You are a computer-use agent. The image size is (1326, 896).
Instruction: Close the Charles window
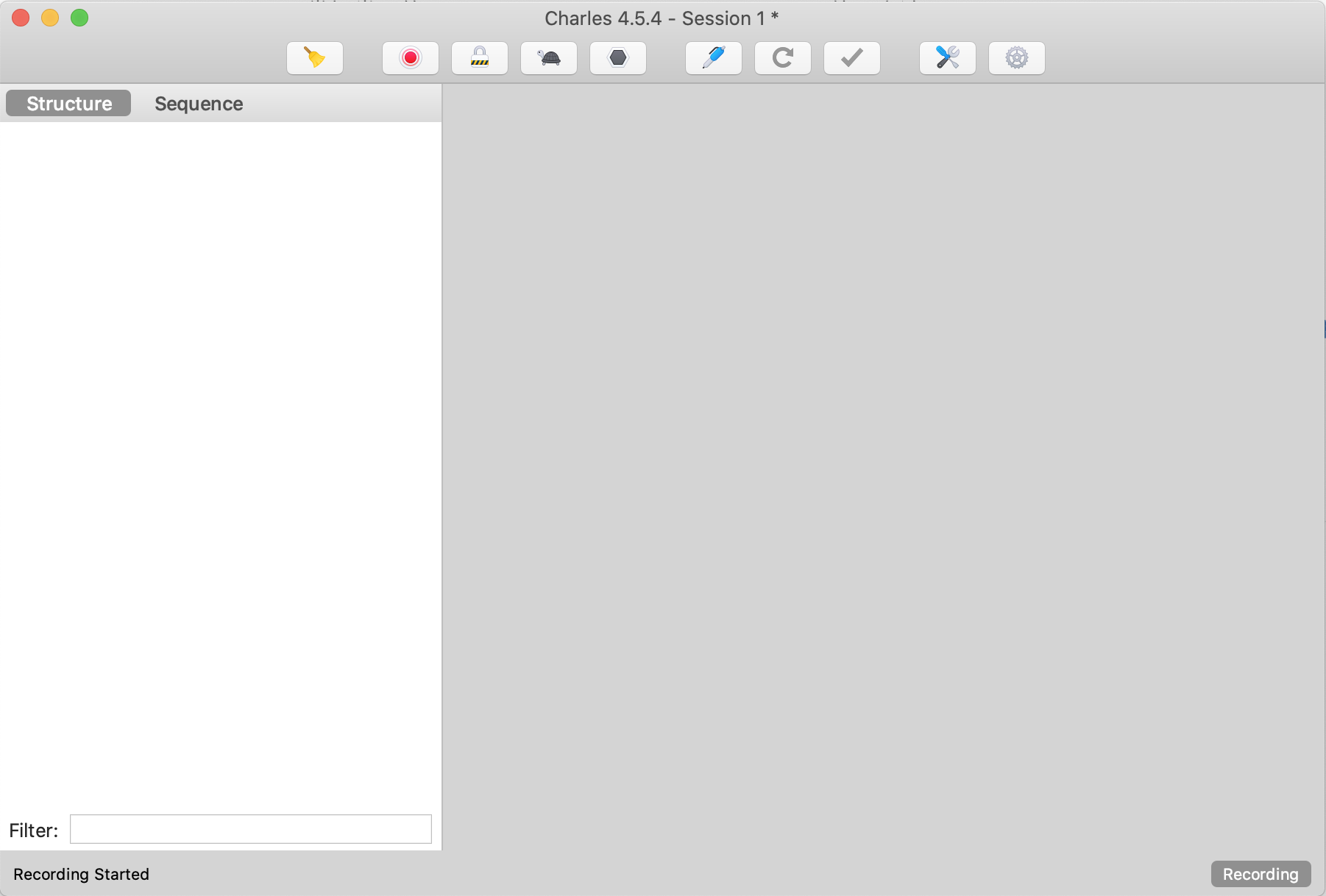point(21,18)
